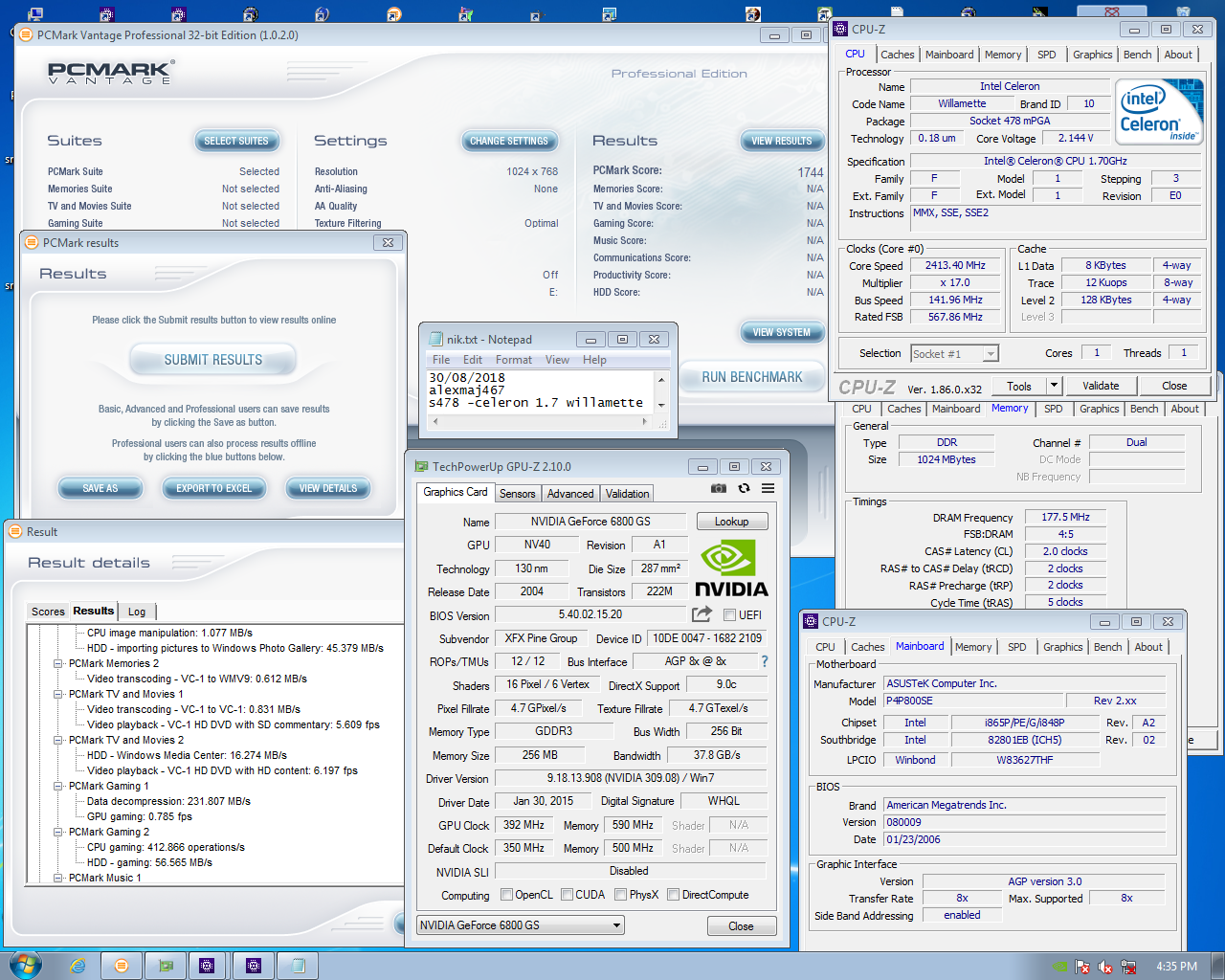The width and height of the screenshot is (1225, 980).
Task: Open the Socket #1 selection dropdown
Action: click(991, 354)
